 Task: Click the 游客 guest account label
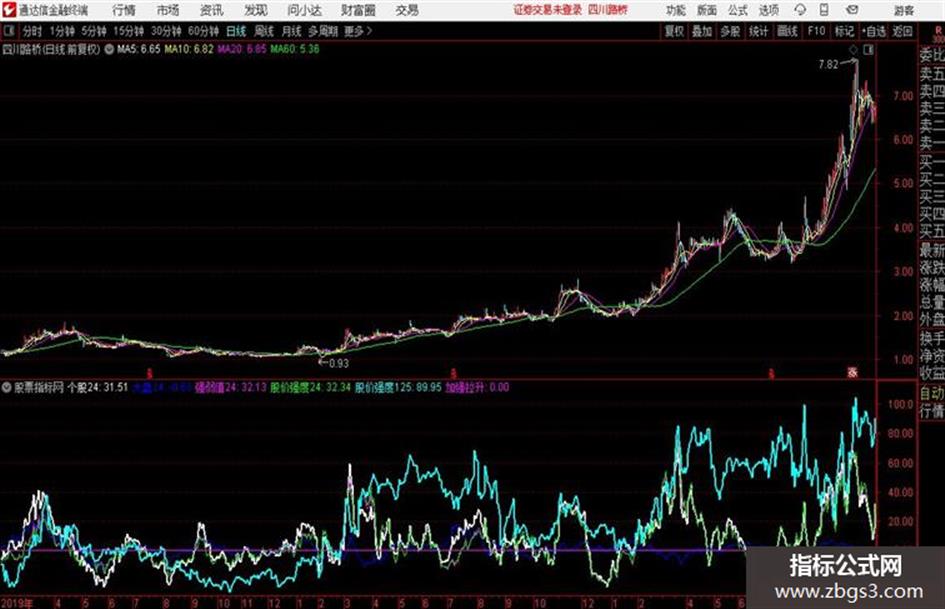tap(903, 10)
